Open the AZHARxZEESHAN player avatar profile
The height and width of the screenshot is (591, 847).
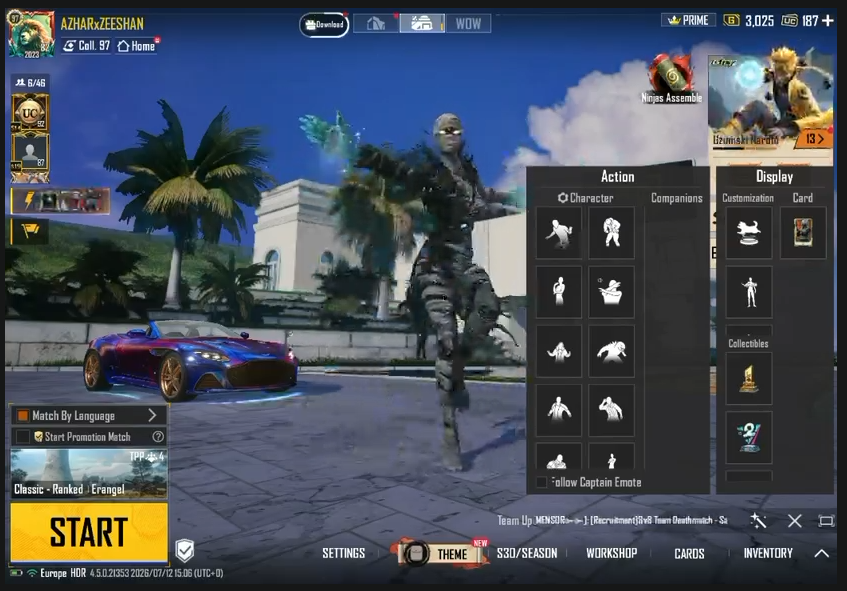pos(30,33)
